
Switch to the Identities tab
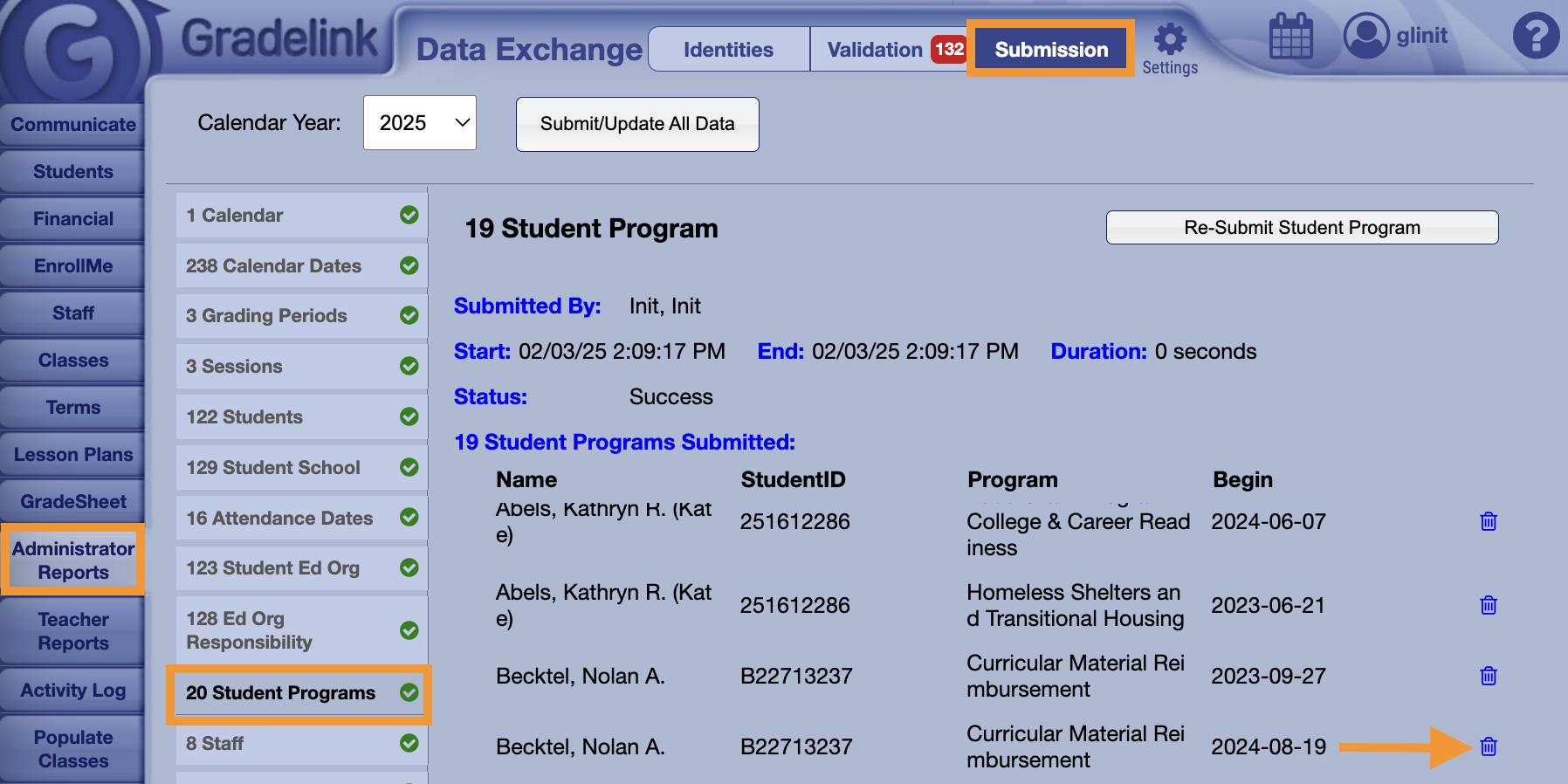pos(728,50)
